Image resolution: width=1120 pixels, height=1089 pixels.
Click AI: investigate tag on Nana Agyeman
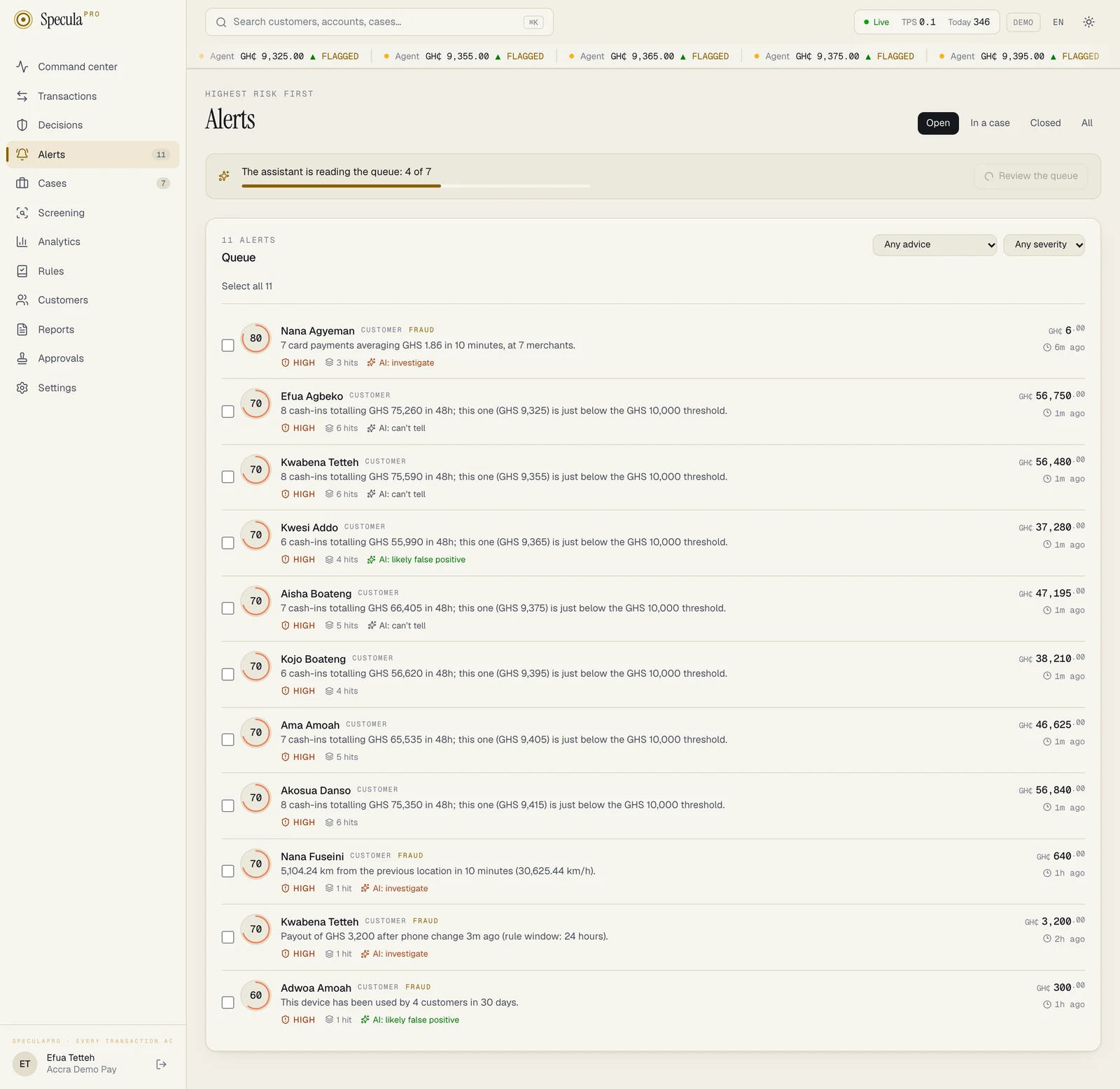point(400,363)
